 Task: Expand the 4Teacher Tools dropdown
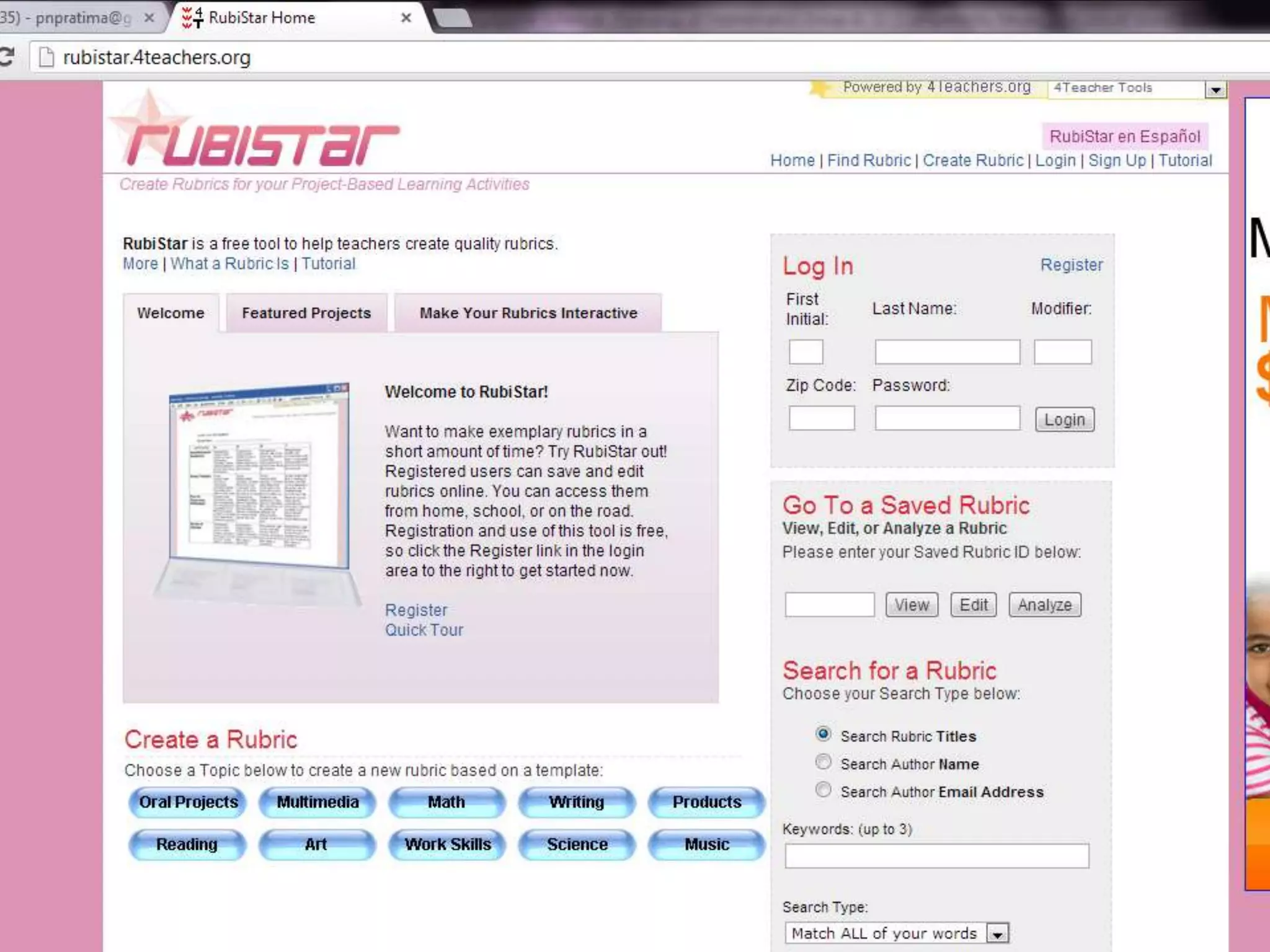click(1215, 90)
